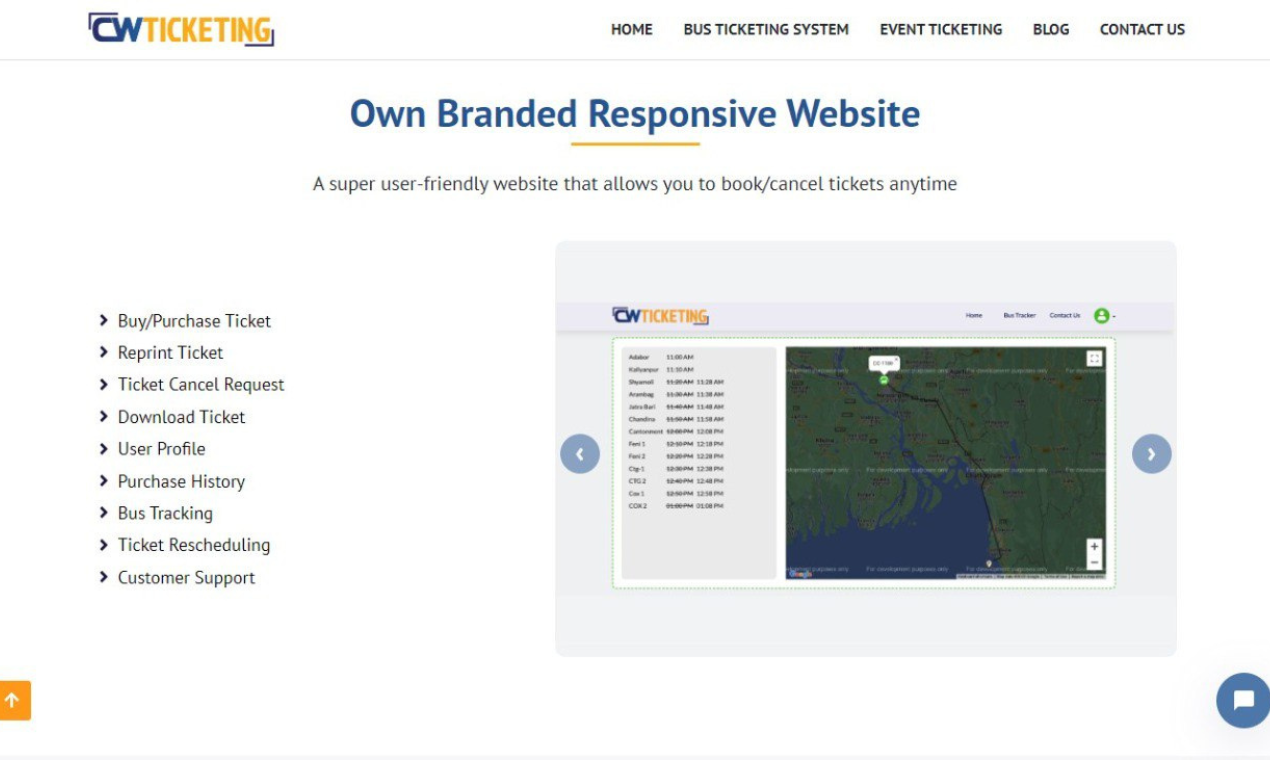
Task: Select the 'User Profile' list text
Action: pyautogui.click(x=161, y=449)
